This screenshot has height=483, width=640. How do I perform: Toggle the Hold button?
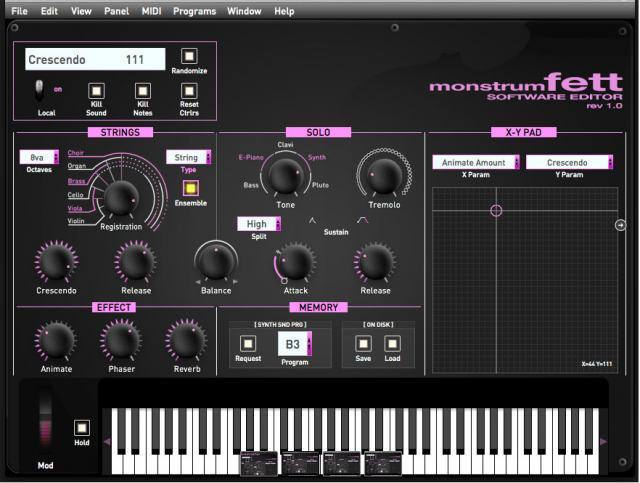82,428
